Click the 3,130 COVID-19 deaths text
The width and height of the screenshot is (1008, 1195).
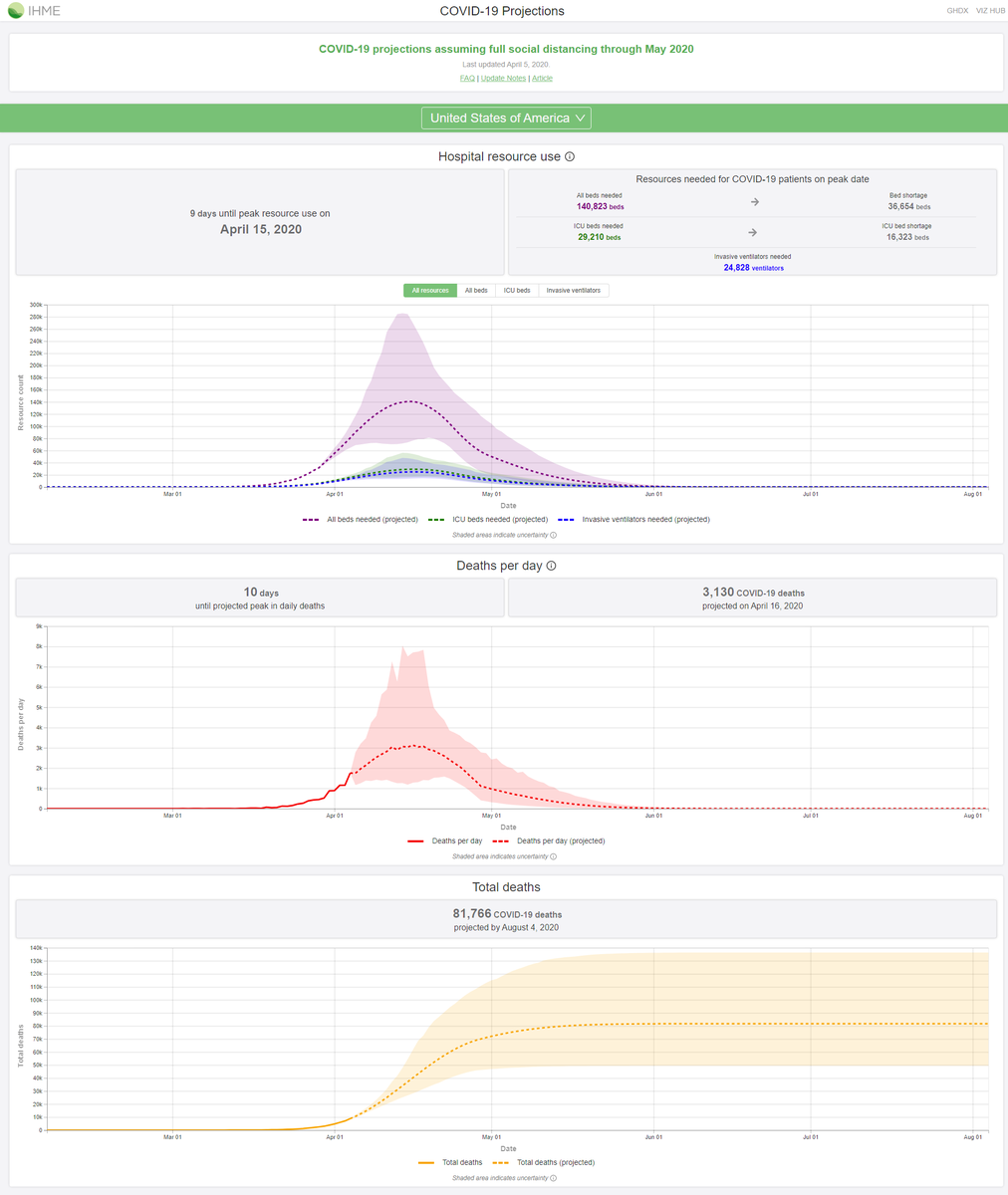[x=753, y=593]
